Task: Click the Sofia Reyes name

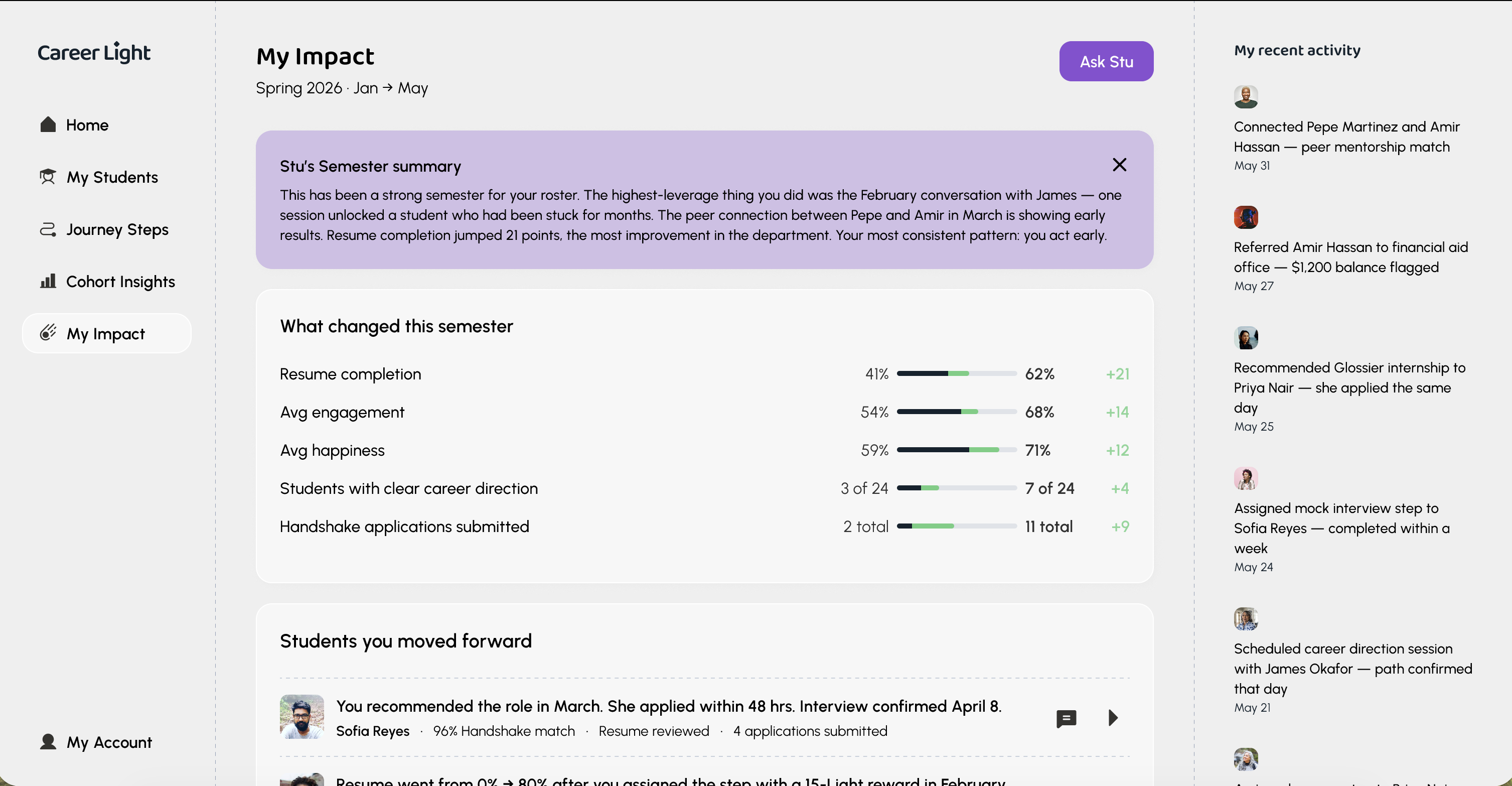Action: (373, 731)
